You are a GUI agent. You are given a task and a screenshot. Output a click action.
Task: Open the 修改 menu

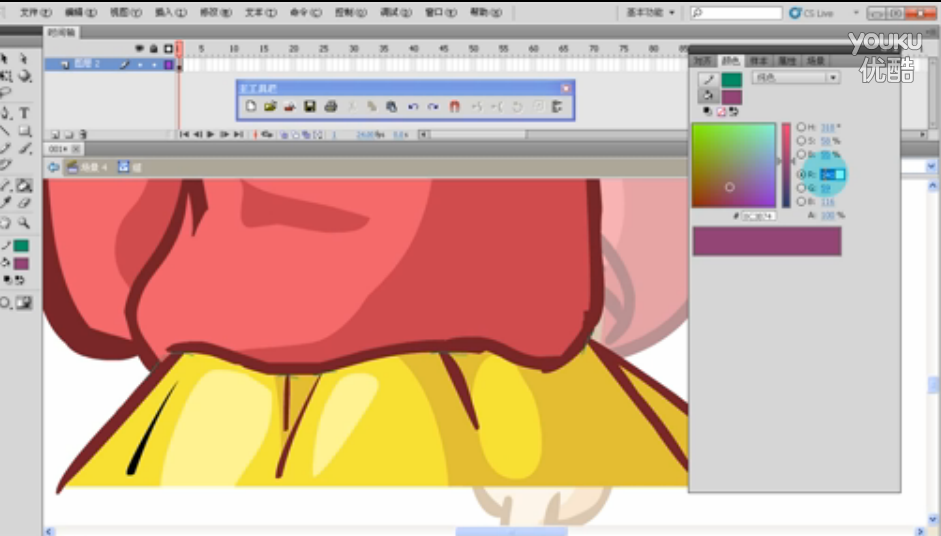215,12
